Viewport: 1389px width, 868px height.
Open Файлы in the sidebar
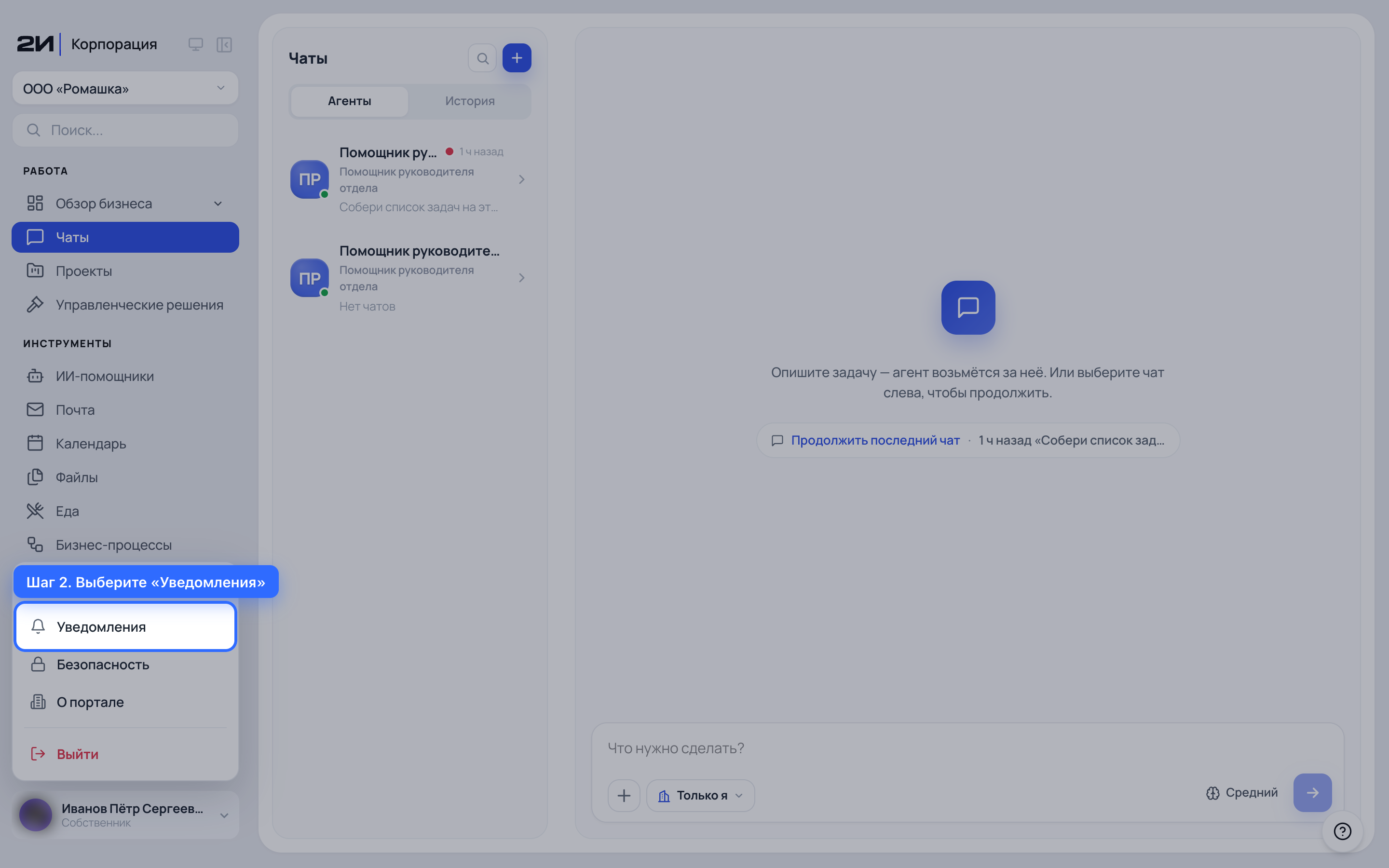(125, 477)
